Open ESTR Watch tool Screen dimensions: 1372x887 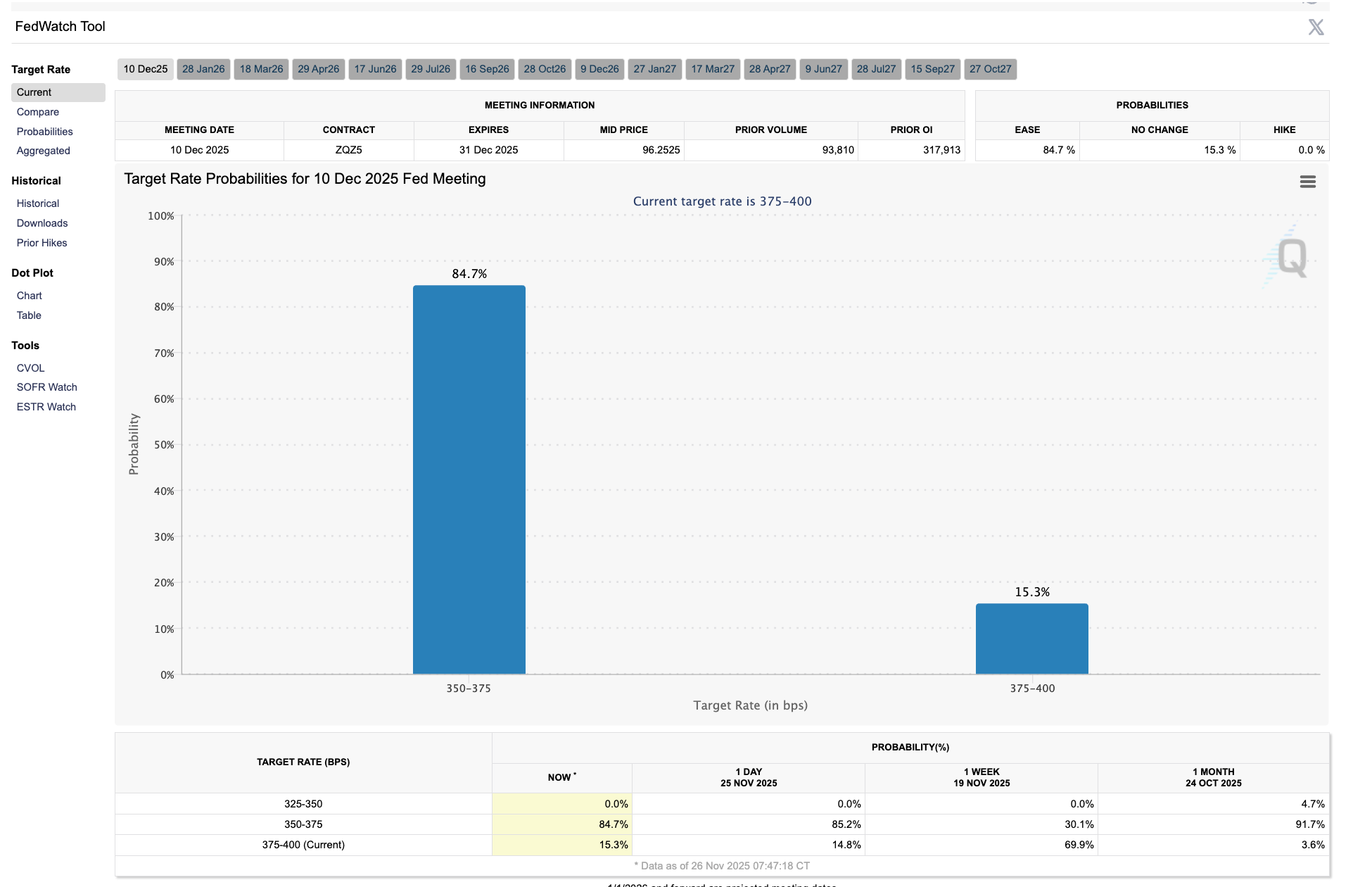pos(46,407)
